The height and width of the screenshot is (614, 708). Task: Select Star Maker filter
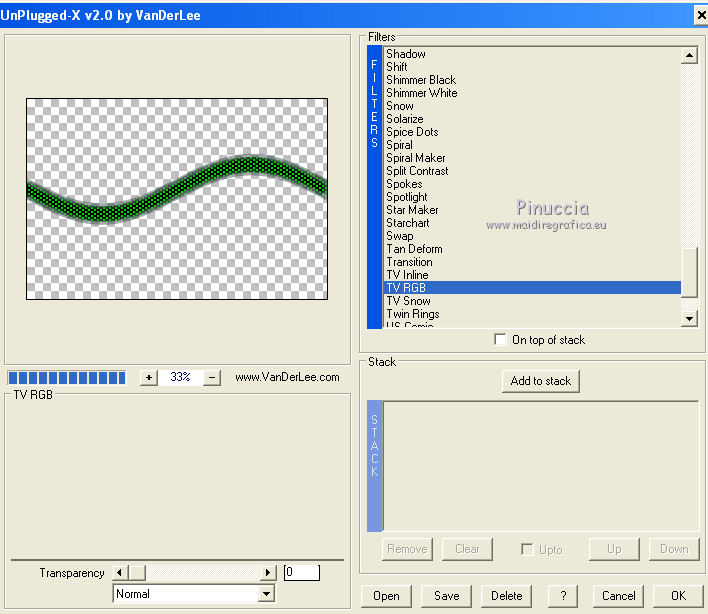tap(532, 210)
